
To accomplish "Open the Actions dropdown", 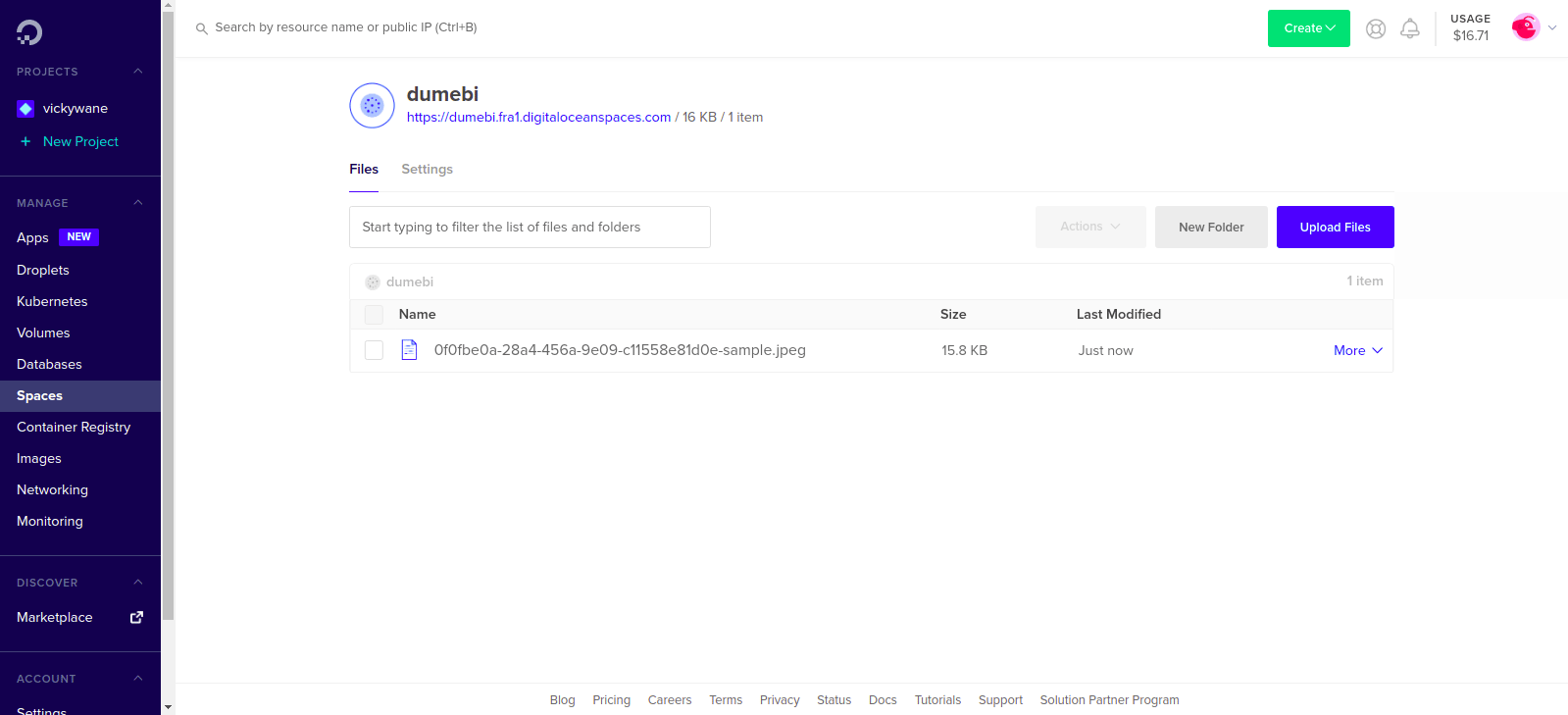I will coord(1090,227).
